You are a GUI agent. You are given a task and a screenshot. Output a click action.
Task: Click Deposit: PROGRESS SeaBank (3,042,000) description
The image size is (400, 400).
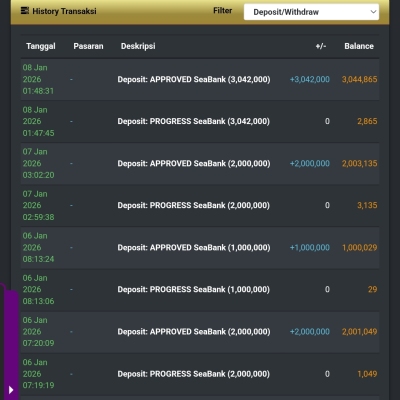pyautogui.click(x=193, y=121)
